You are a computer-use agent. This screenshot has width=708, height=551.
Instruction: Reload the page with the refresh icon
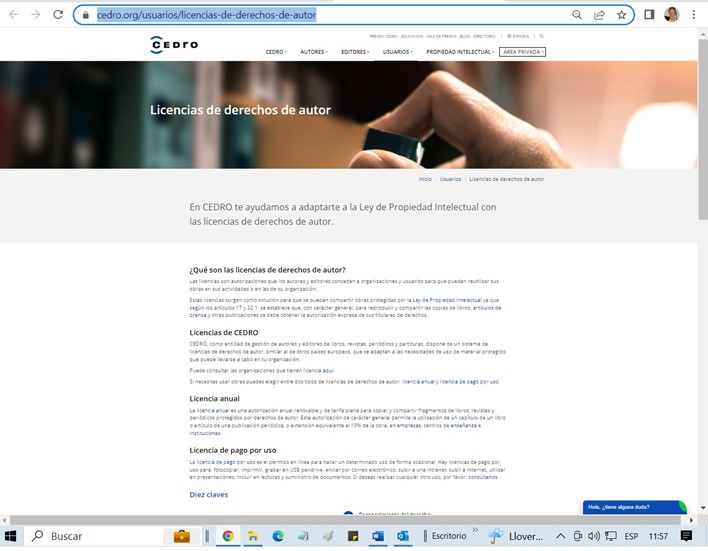click(58, 14)
